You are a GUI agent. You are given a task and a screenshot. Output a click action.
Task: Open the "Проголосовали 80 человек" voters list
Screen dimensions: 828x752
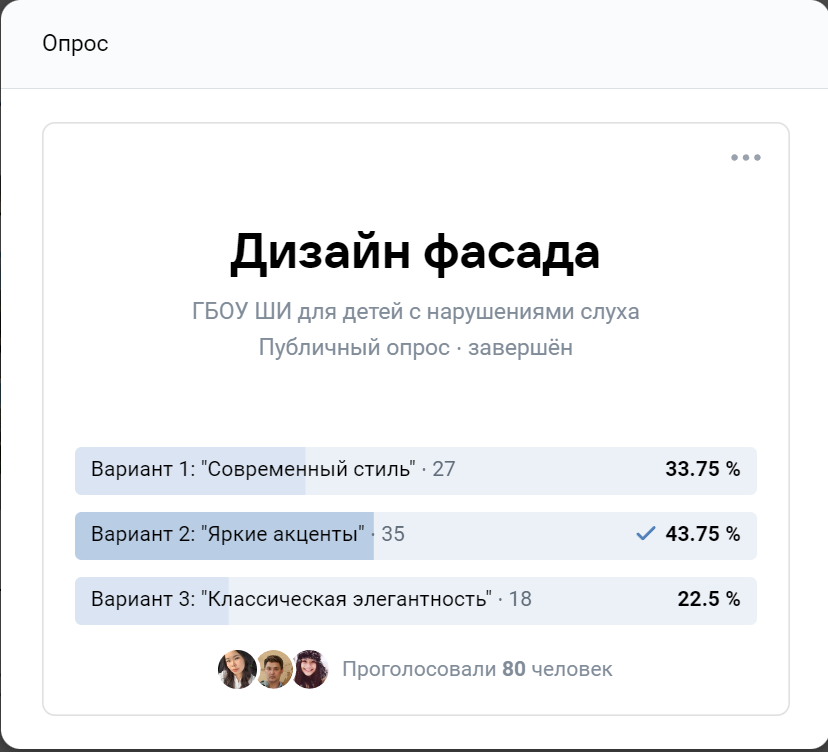(x=477, y=669)
